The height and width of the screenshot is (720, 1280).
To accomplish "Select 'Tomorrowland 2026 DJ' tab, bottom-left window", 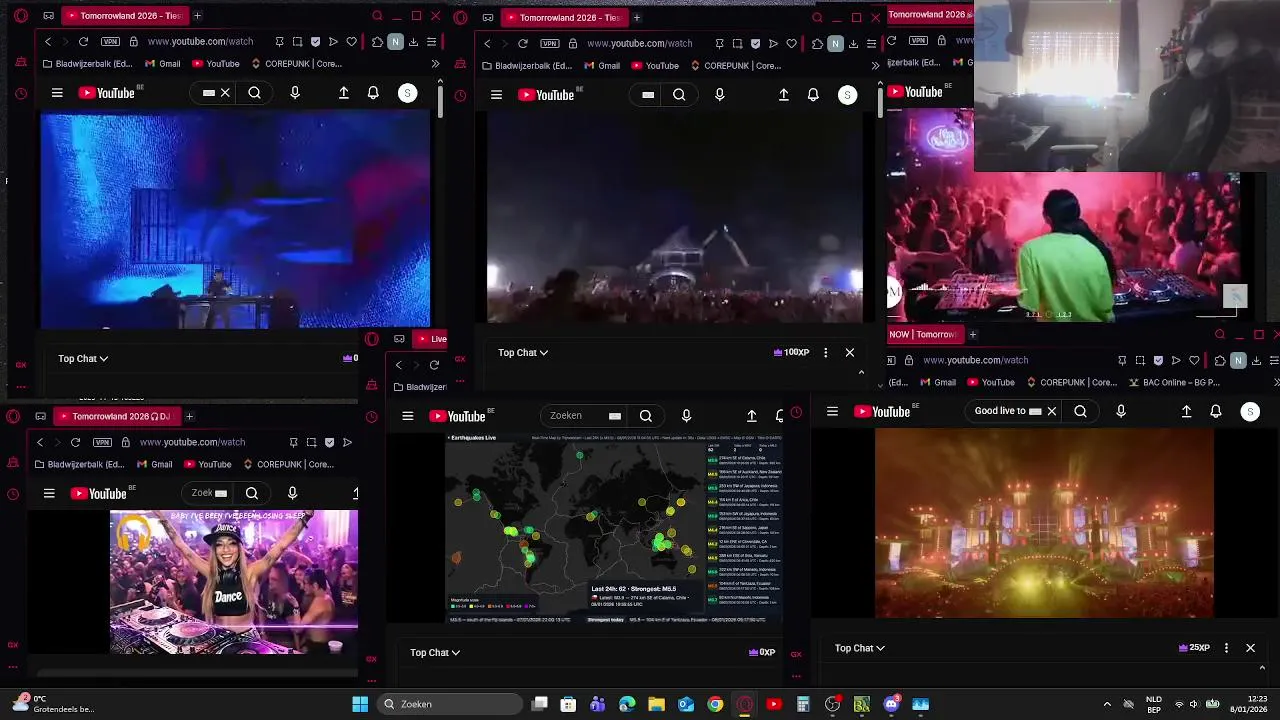I will 116,416.
